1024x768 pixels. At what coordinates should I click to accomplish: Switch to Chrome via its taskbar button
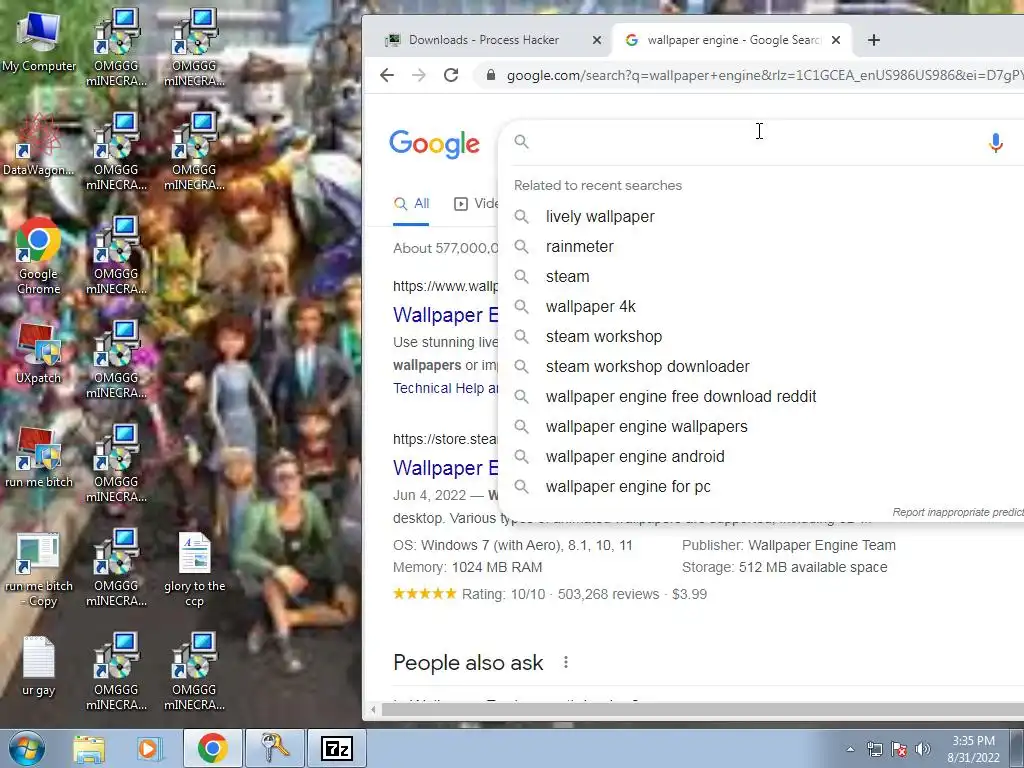tap(212, 748)
